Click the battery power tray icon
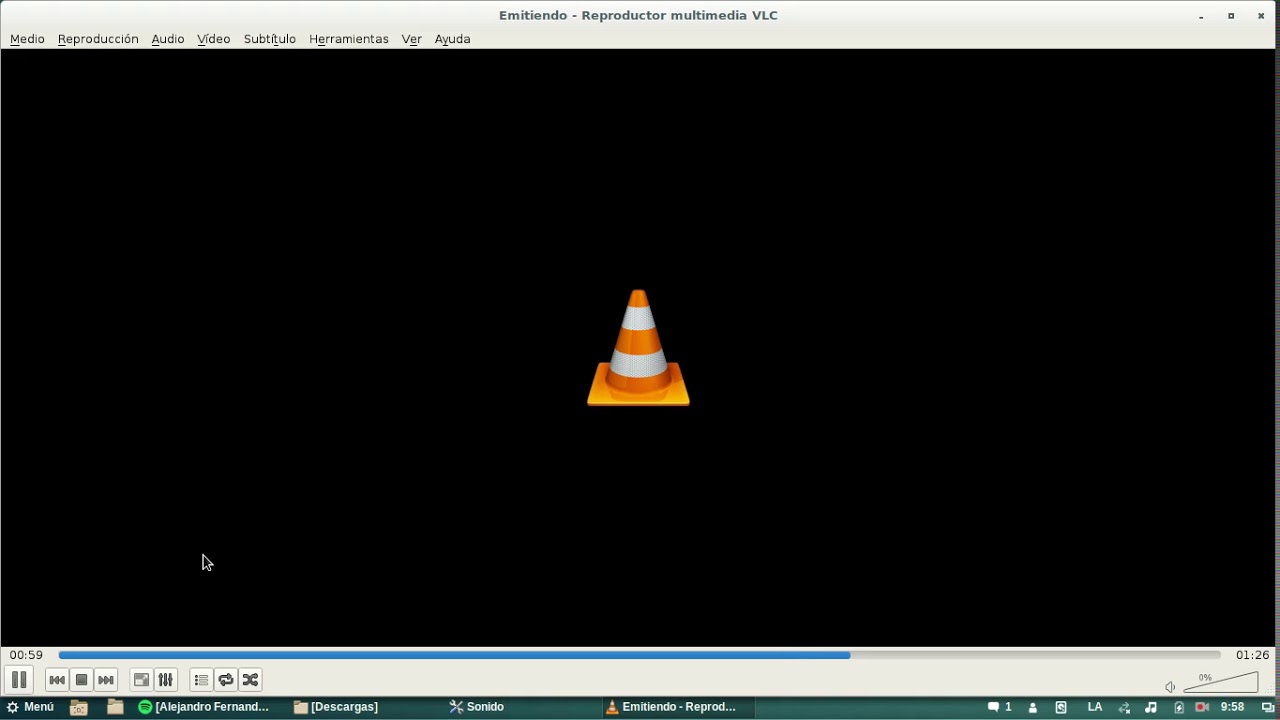1280x720 pixels. (x=1179, y=708)
